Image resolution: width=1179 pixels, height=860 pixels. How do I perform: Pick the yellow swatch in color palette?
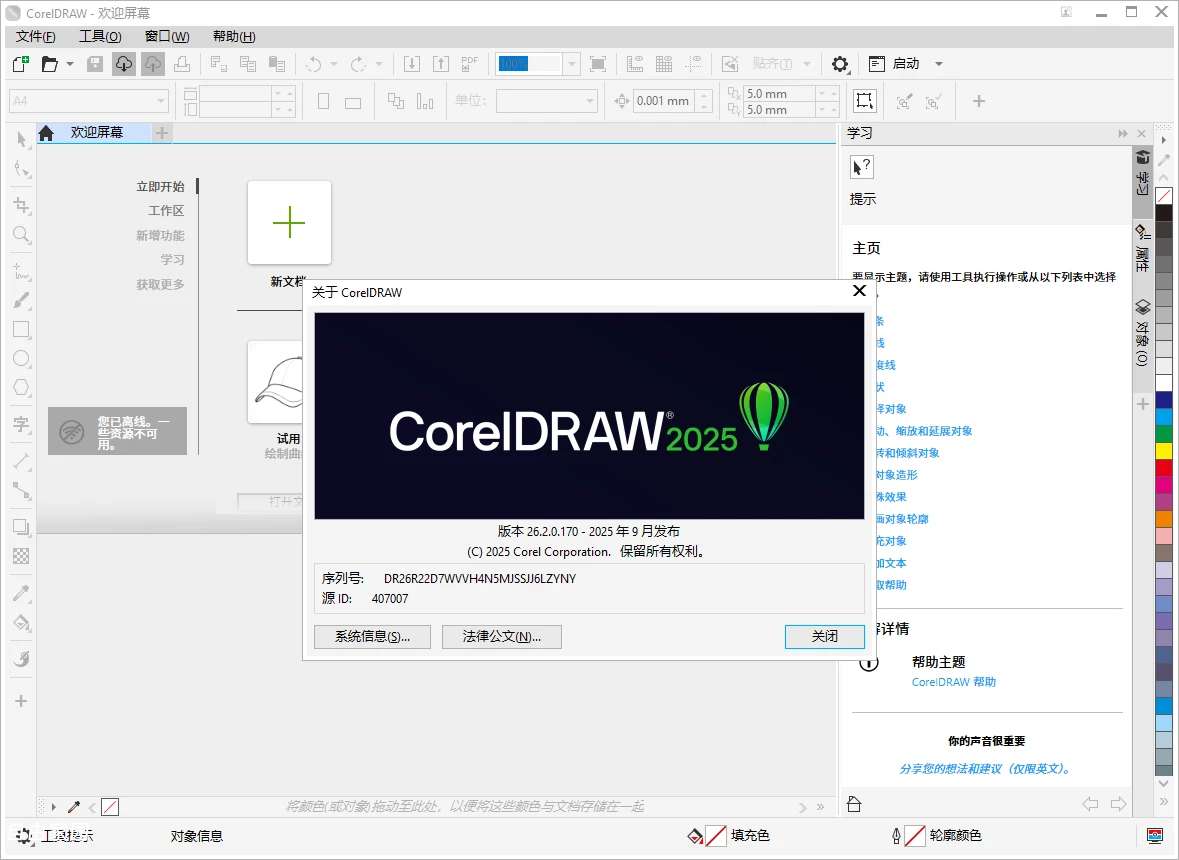point(1164,450)
